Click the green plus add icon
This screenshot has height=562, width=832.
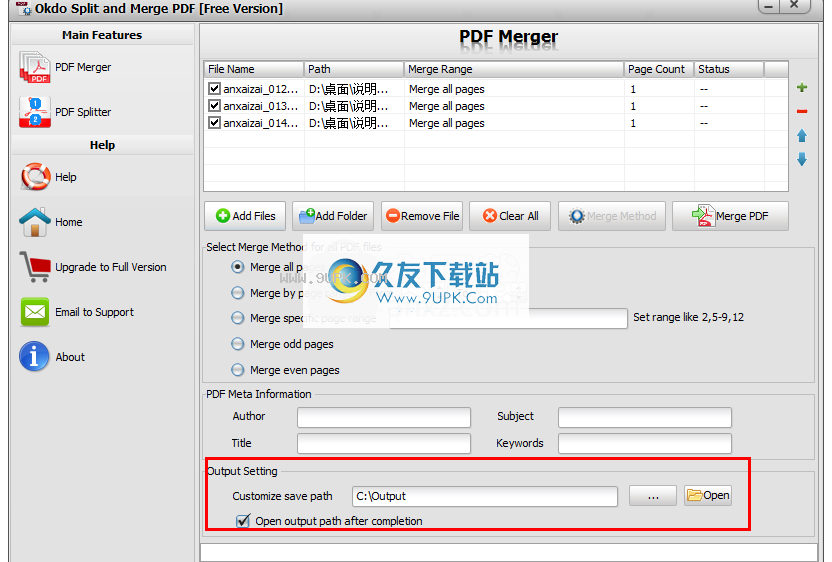point(802,88)
